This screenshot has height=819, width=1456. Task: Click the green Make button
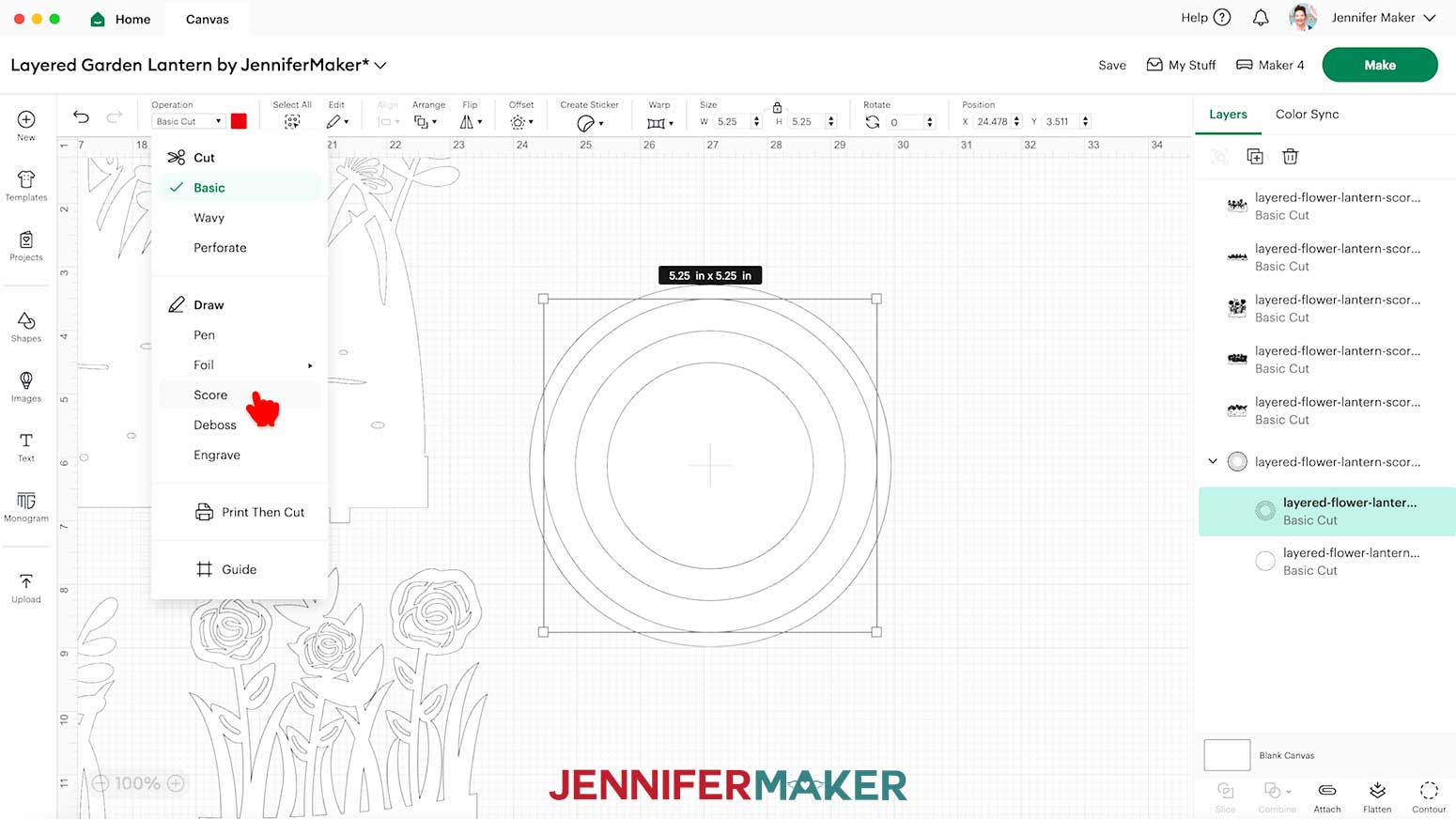1380,65
